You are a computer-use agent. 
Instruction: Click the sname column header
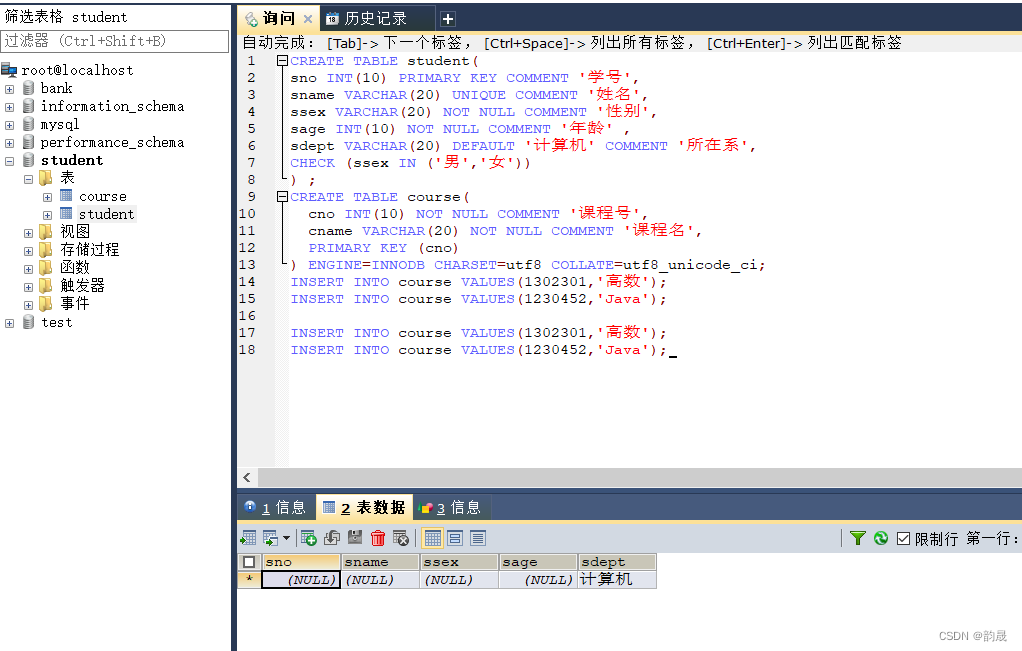pos(381,562)
